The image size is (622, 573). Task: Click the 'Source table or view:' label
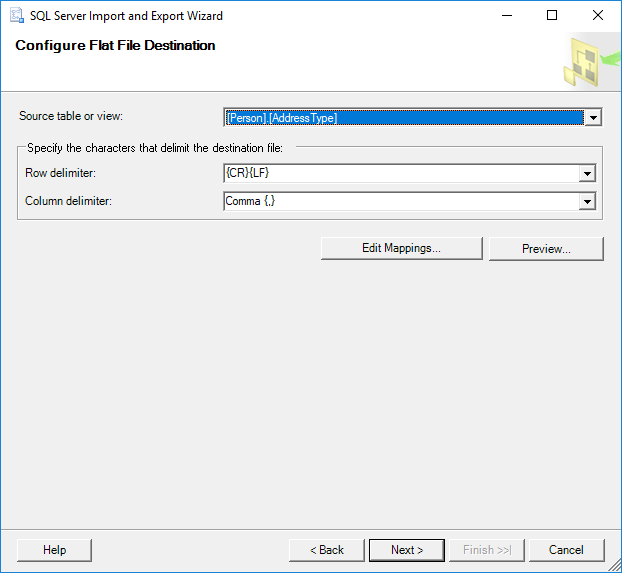pyautogui.click(x=71, y=116)
